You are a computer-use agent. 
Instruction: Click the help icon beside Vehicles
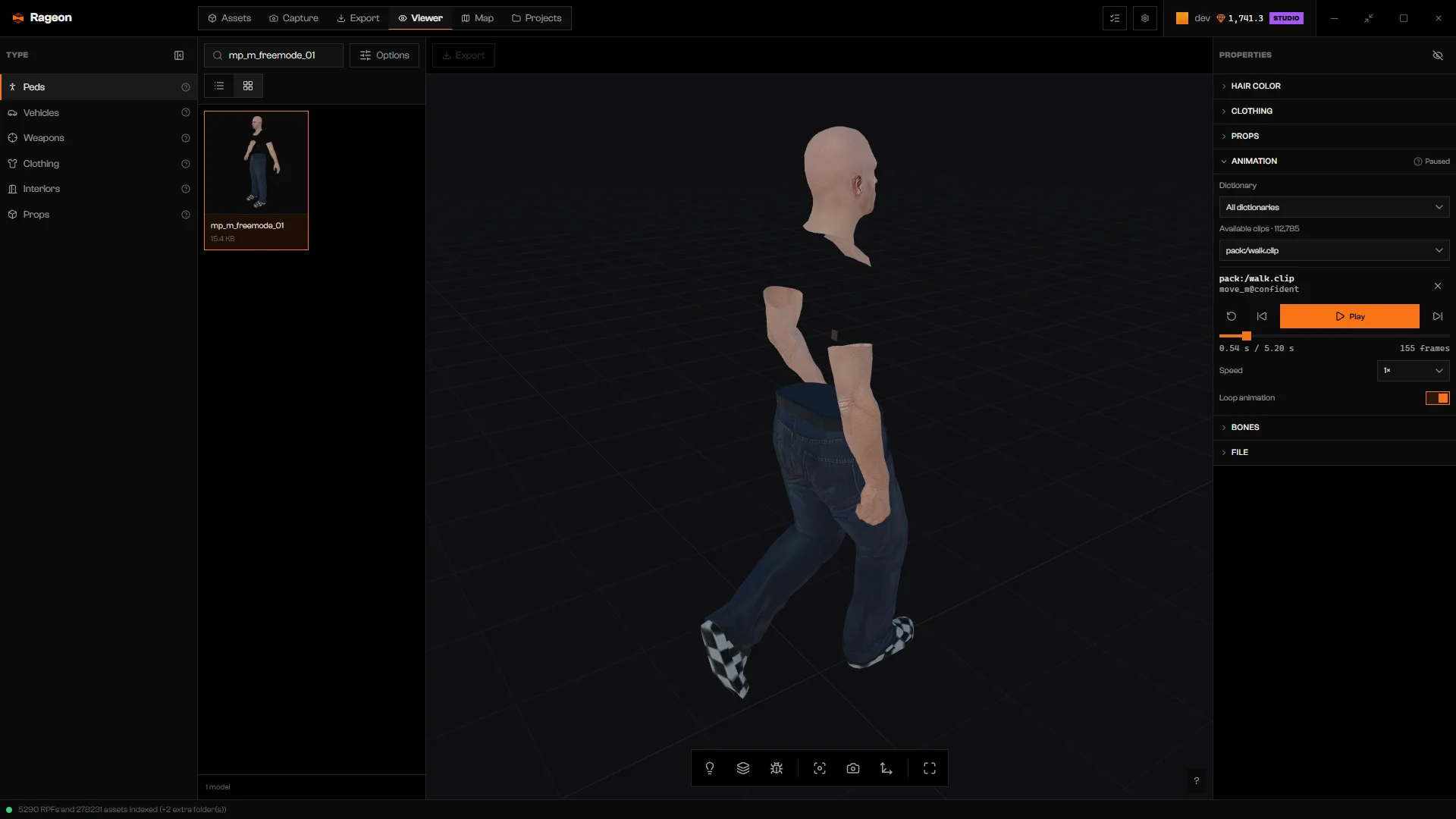[x=186, y=112]
